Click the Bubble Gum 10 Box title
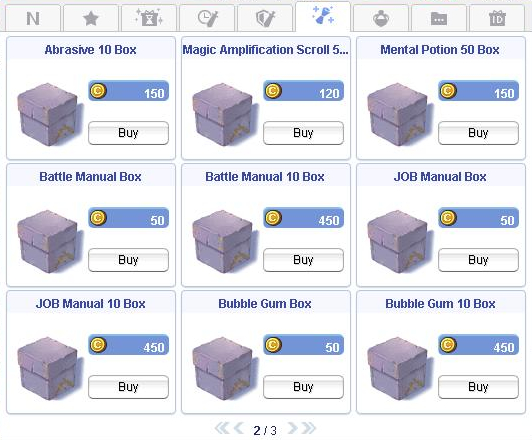532x440 pixels. [440, 304]
